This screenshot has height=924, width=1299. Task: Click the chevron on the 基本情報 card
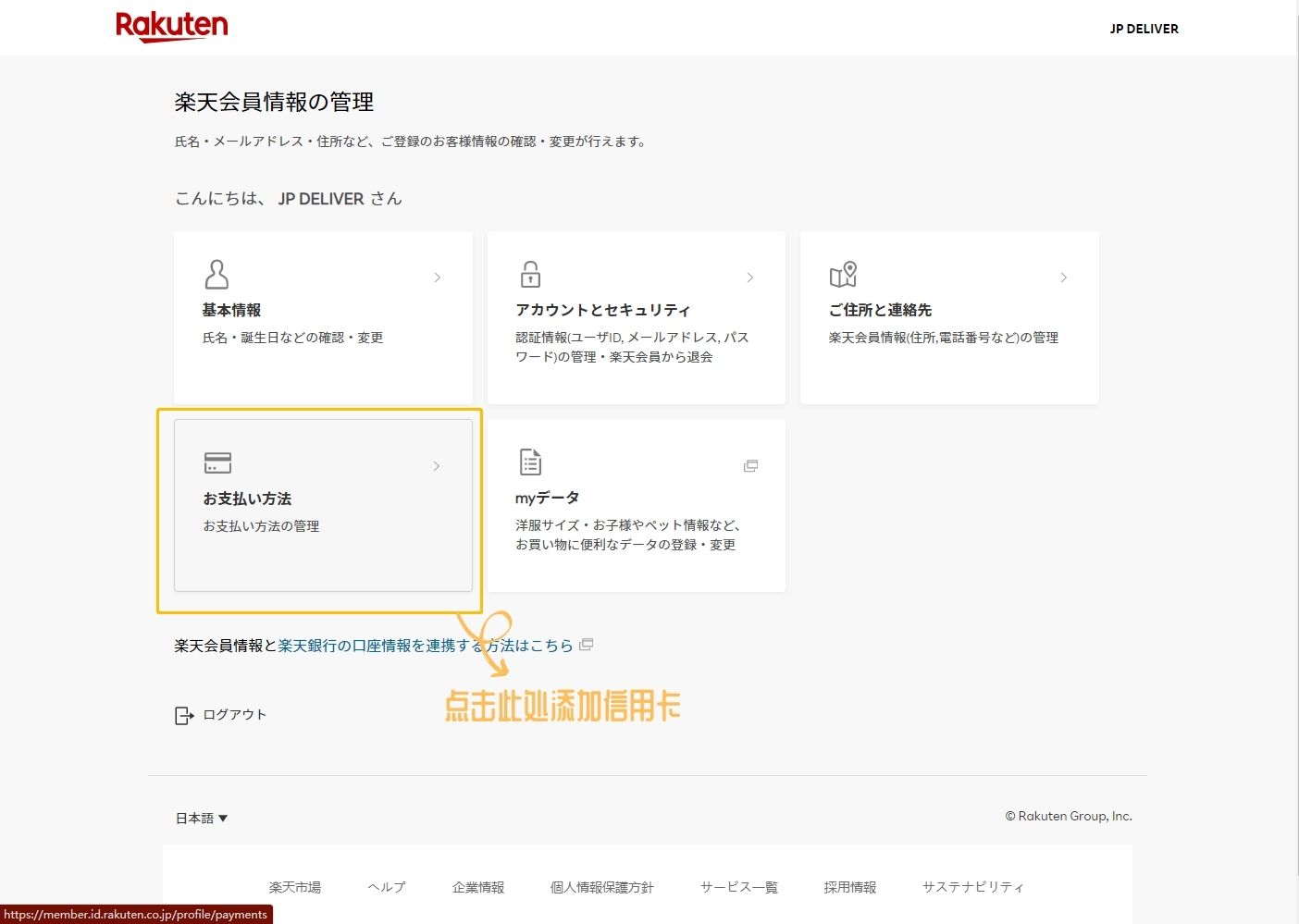[x=437, y=277]
